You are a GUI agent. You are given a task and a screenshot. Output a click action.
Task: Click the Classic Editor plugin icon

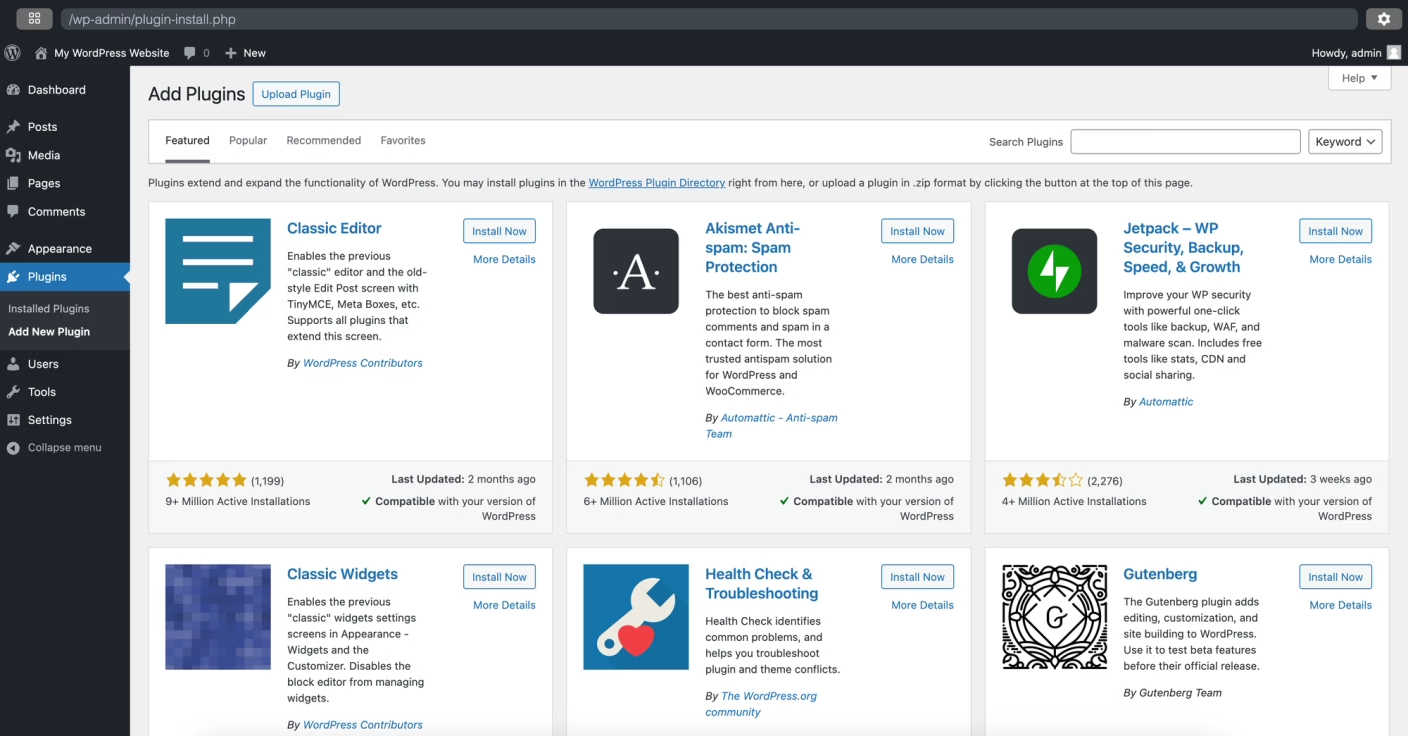pyautogui.click(x=218, y=271)
